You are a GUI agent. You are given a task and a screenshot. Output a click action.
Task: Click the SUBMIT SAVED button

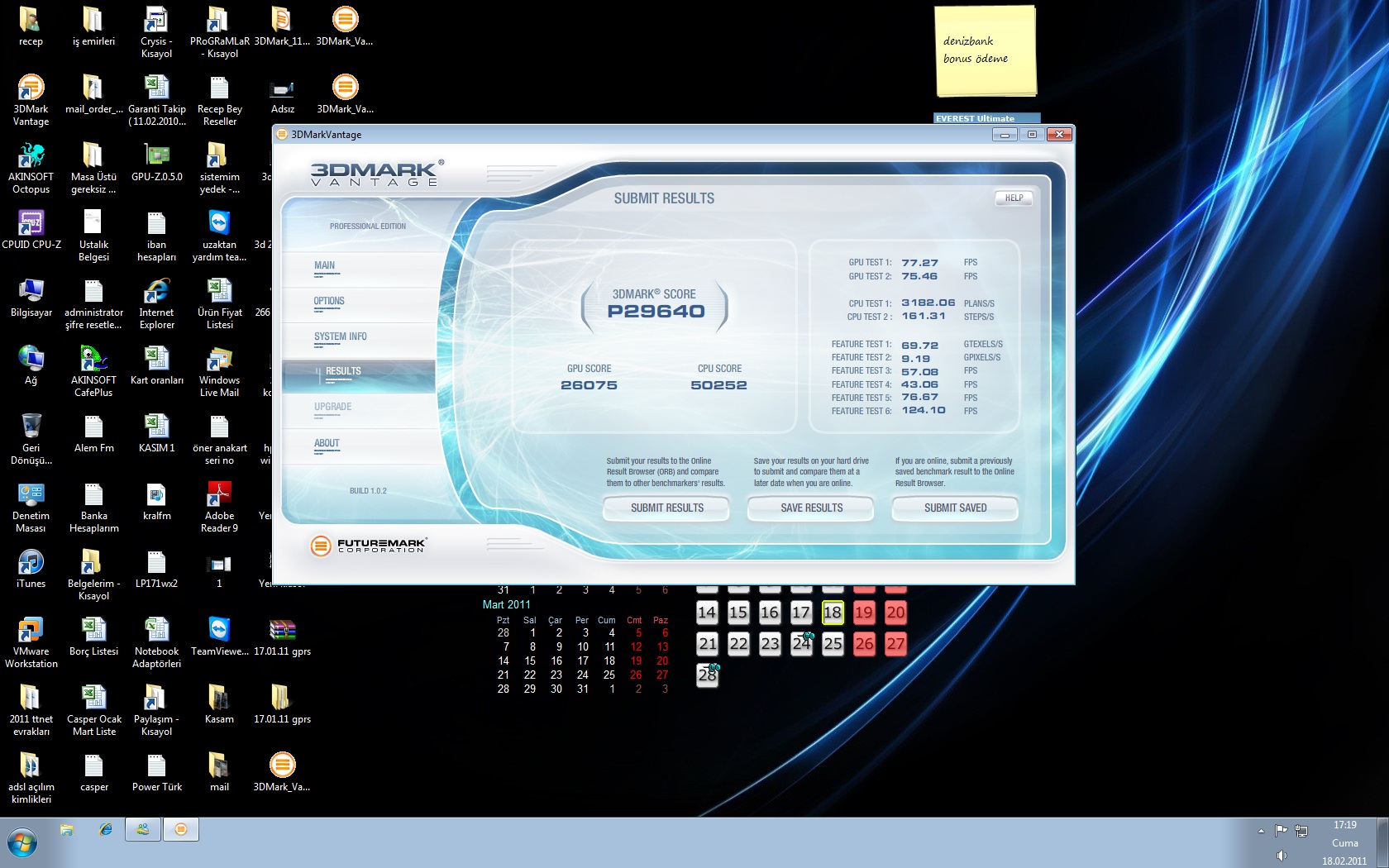point(955,508)
